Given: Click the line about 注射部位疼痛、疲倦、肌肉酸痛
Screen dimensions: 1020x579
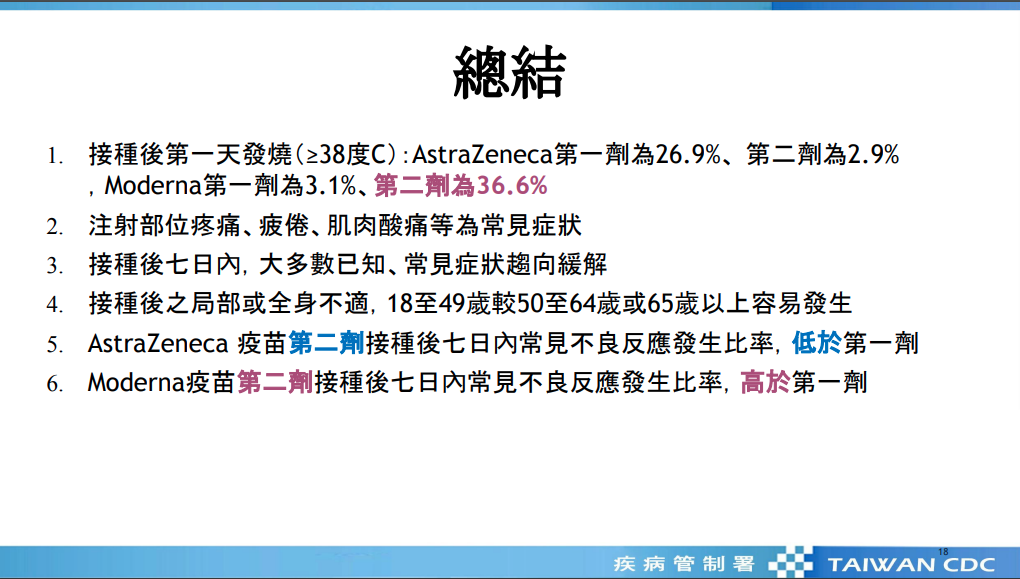Looking at the screenshot, I should 335,226.
